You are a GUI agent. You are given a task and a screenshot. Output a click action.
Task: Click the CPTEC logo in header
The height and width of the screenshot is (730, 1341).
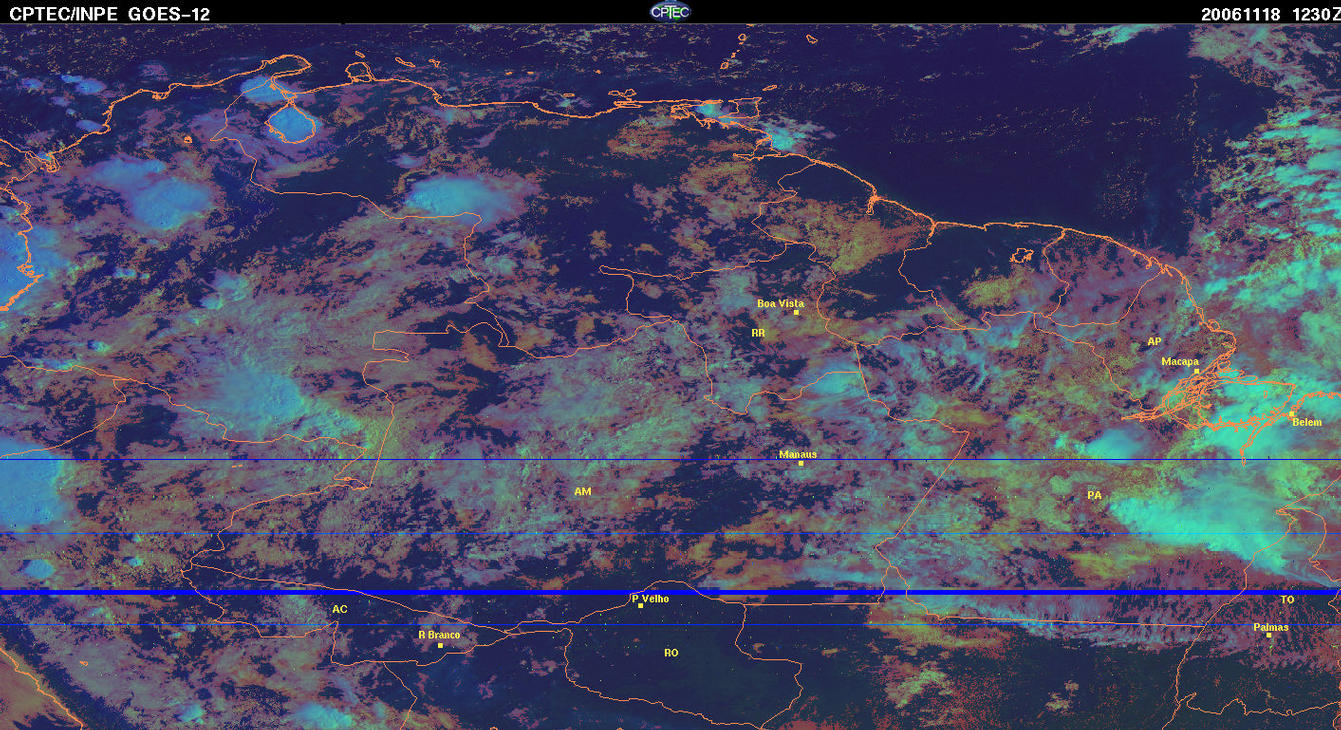pyautogui.click(x=670, y=11)
